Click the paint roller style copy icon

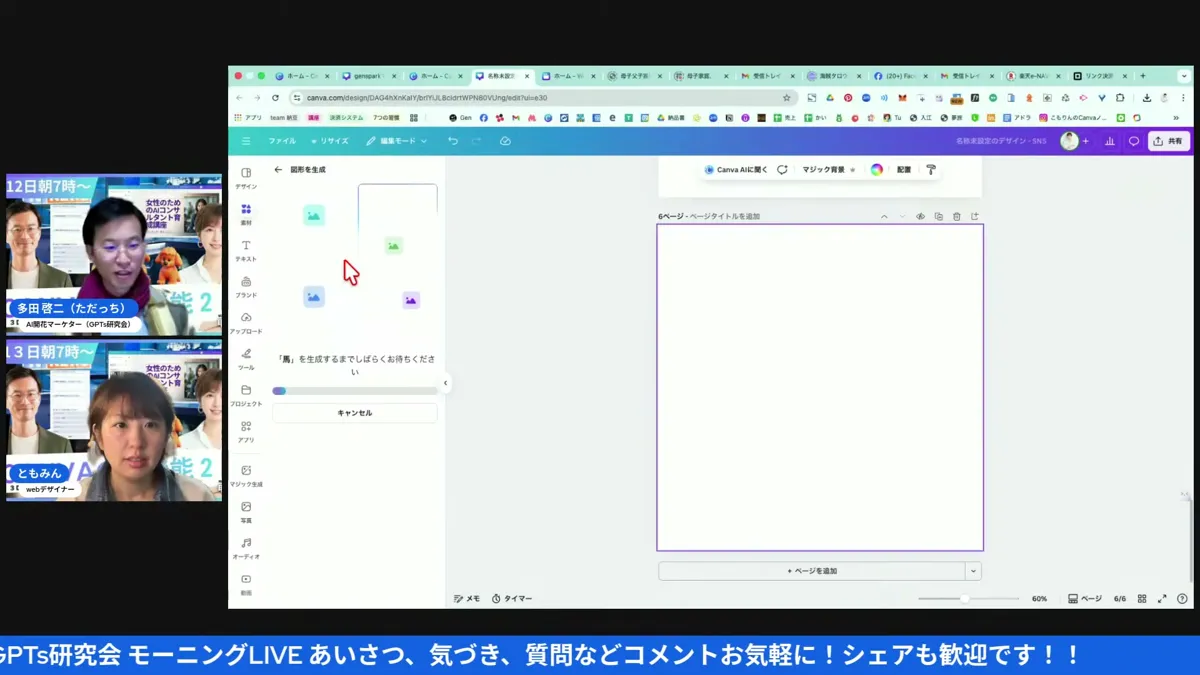(x=931, y=170)
